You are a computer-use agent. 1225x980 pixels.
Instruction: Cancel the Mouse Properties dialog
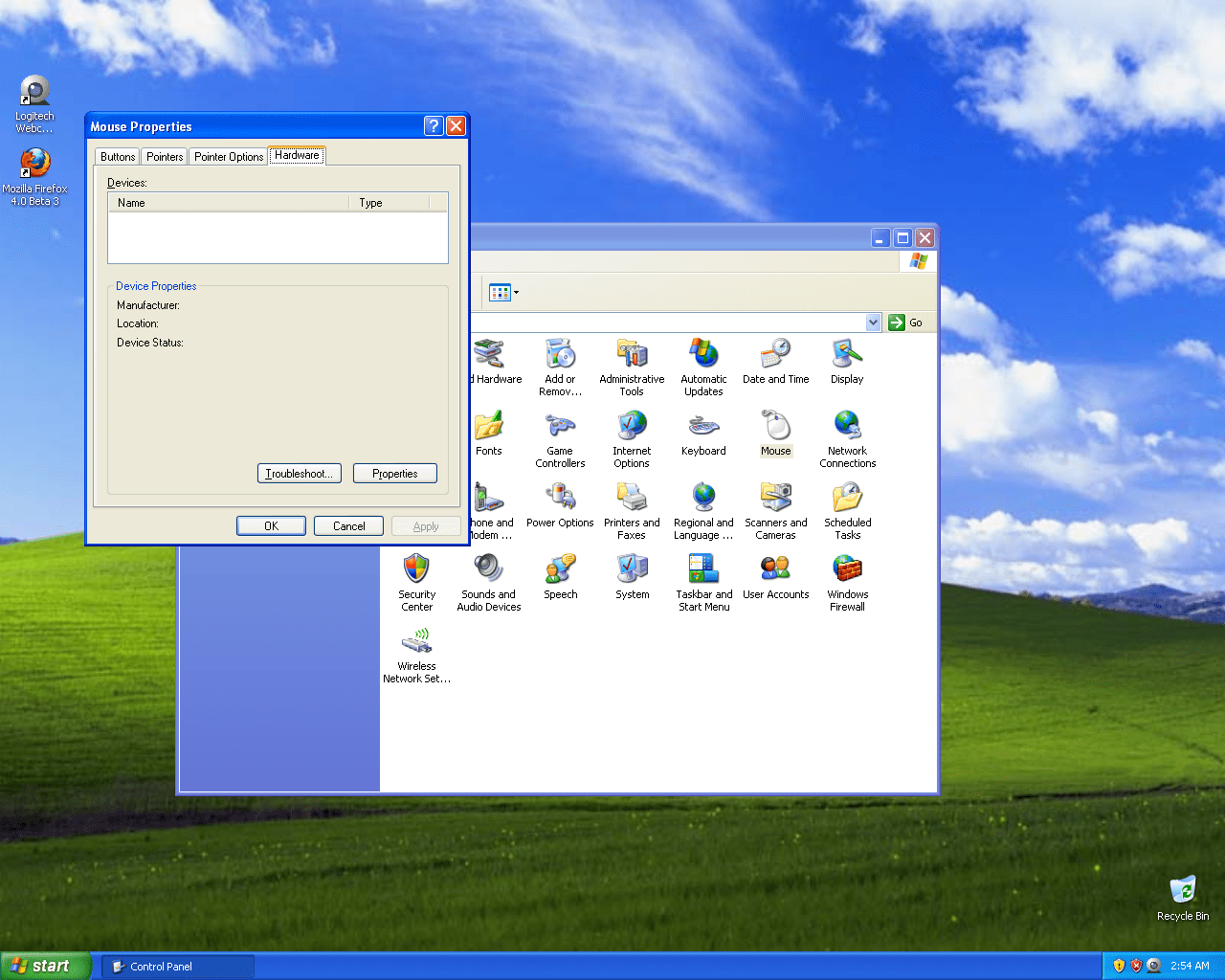pyautogui.click(x=348, y=526)
